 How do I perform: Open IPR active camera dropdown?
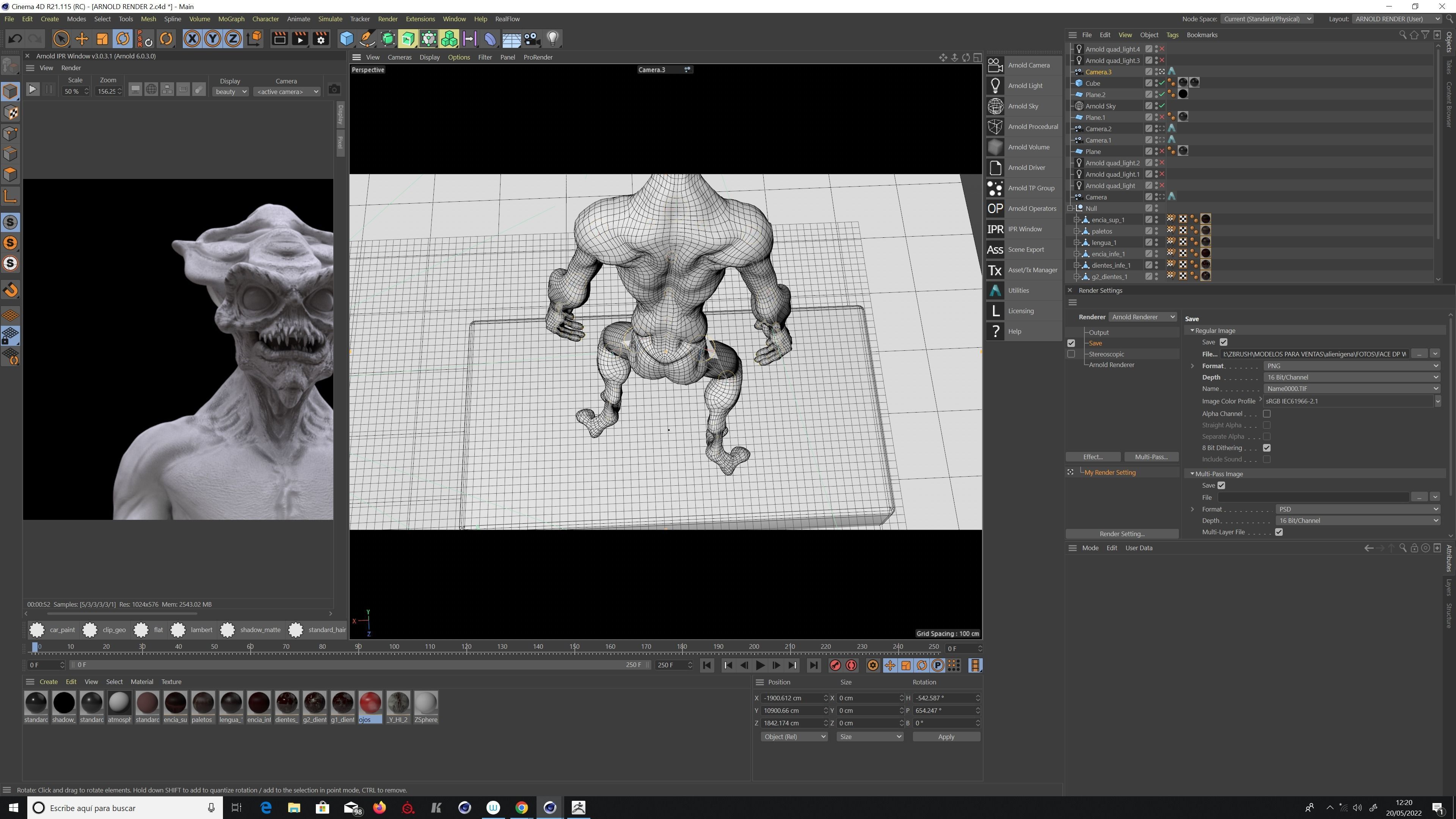(287, 91)
